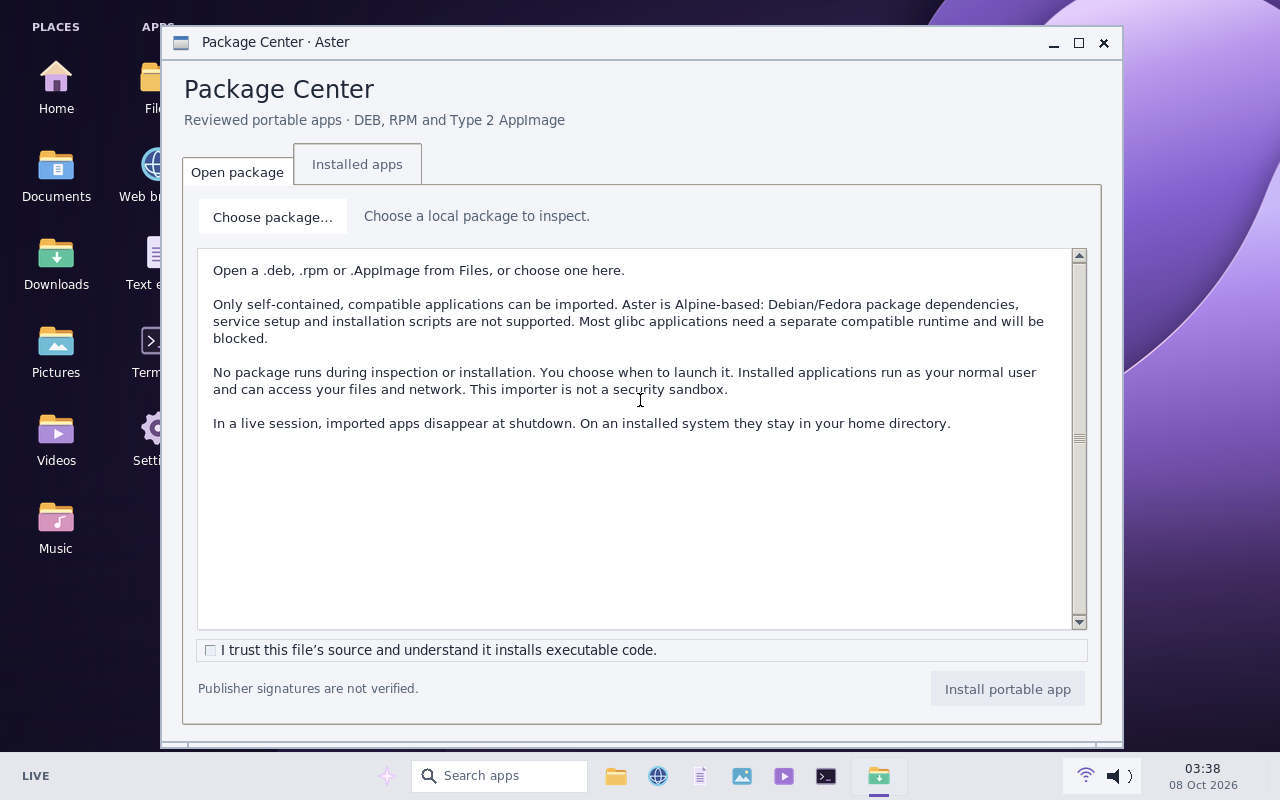Open the Documents folder on desktop
Image resolution: width=1280 pixels, height=800 pixels.
click(56, 176)
